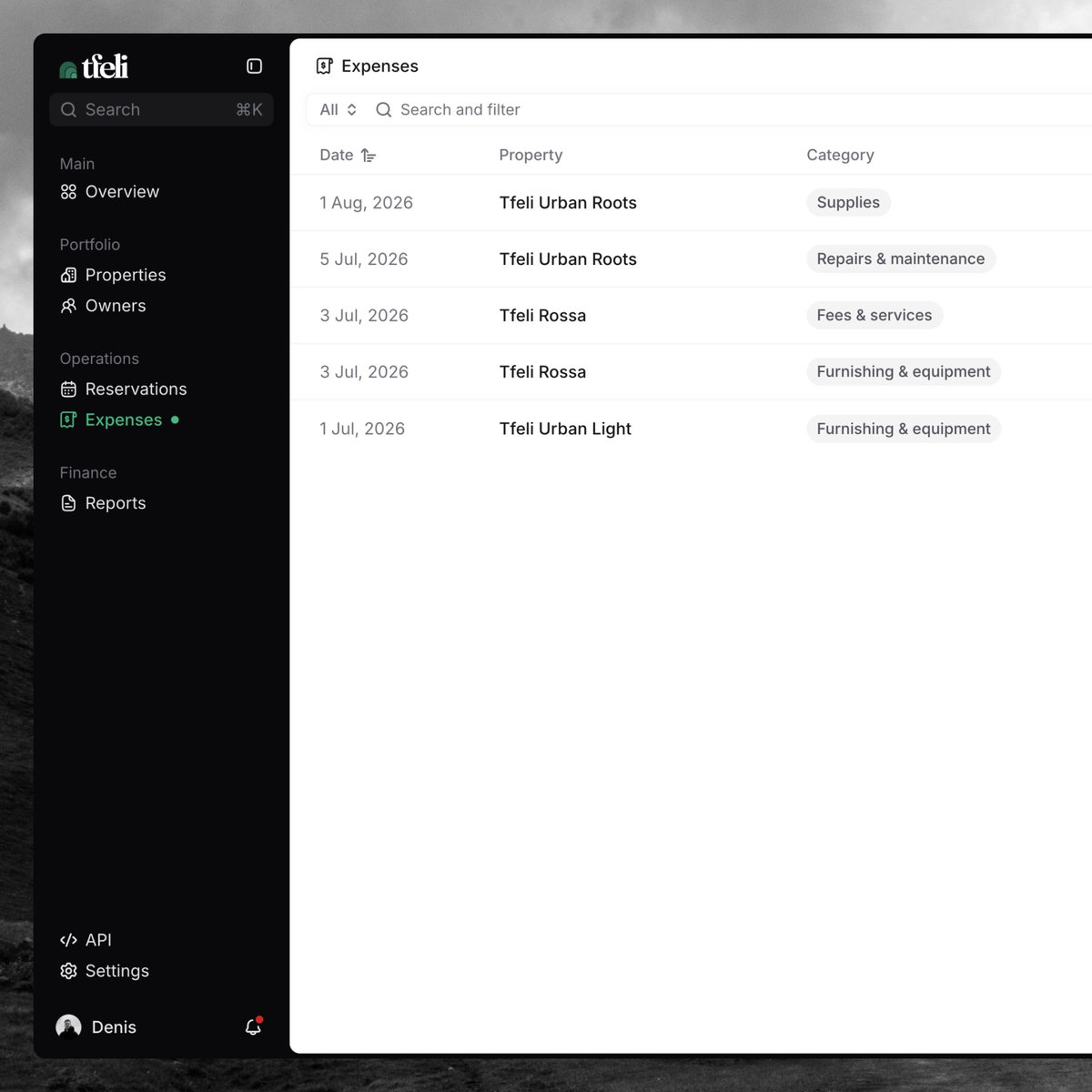Click the Overview grid icon
The image size is (1092, 1092).
pyautogui.click(x=68, y=192)
